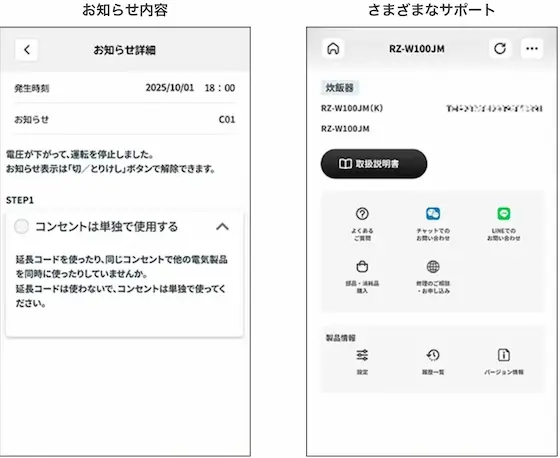Go back from the お知らせ詳細 screen
The image size is (560, 458).
pyautogui.click(x=26, y=50)
